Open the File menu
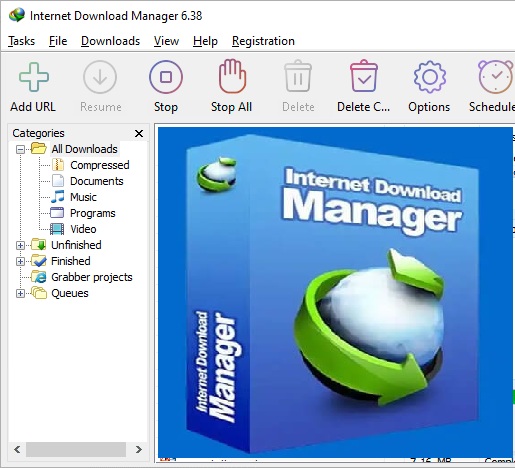This screenshot has height=468, width=515. [58, 41]
